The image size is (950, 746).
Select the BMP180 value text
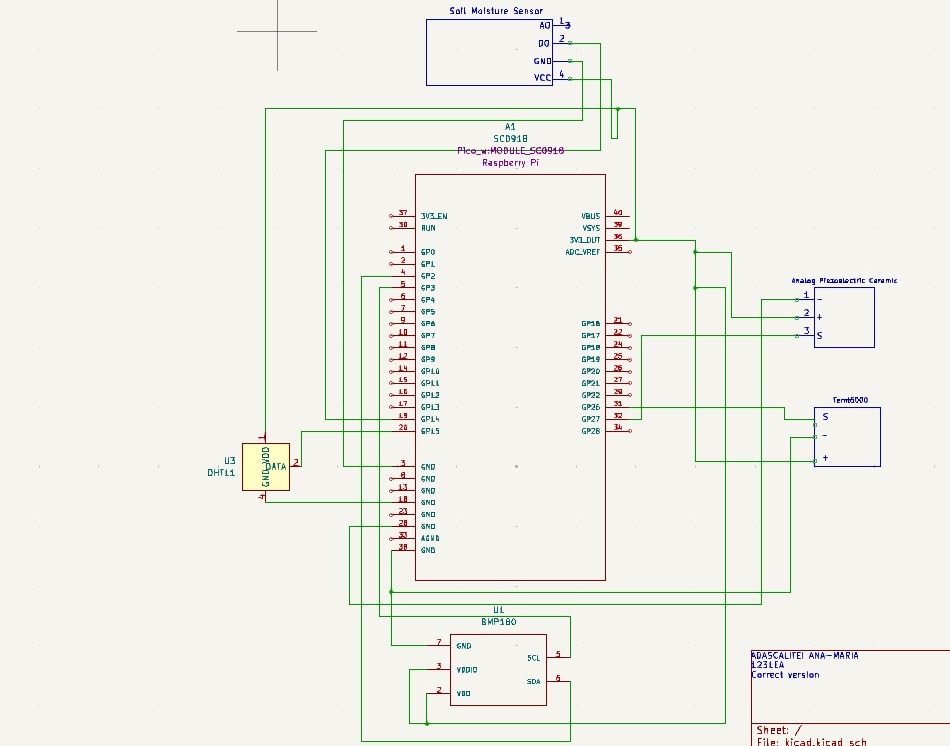click(499, 622)
